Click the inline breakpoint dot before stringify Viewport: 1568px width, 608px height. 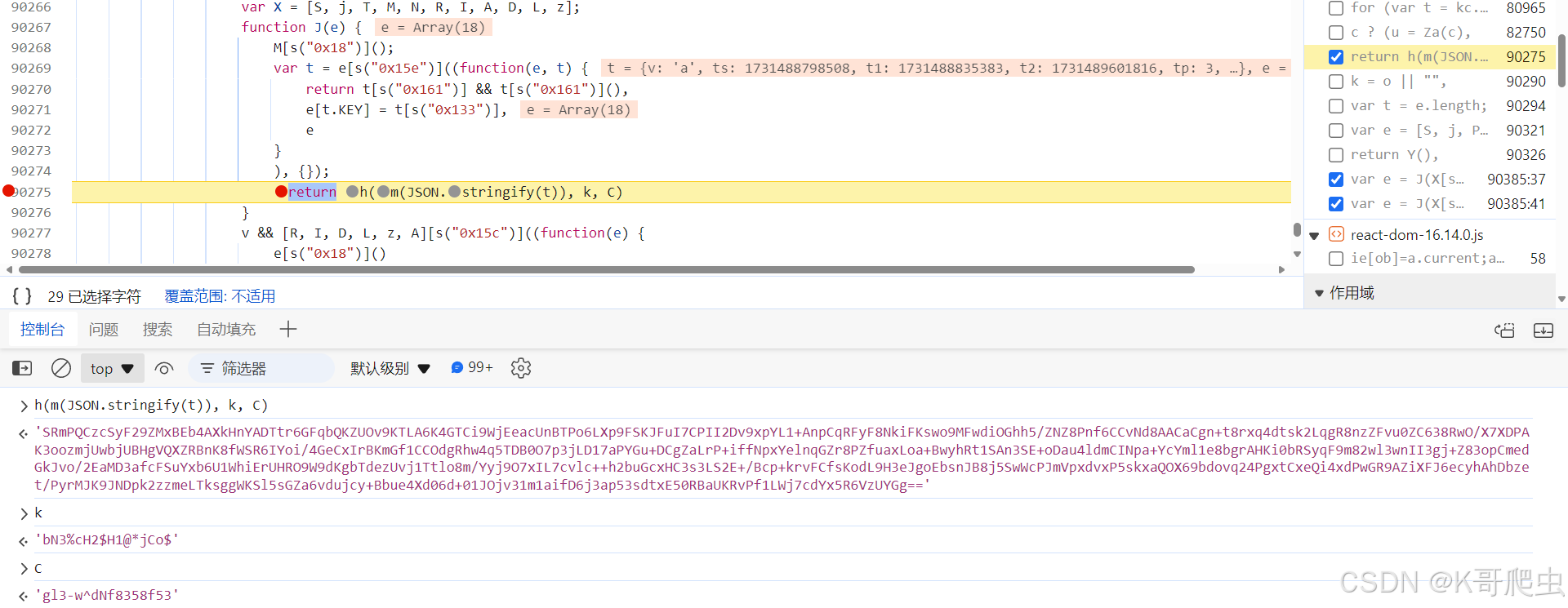click(455, 192)
